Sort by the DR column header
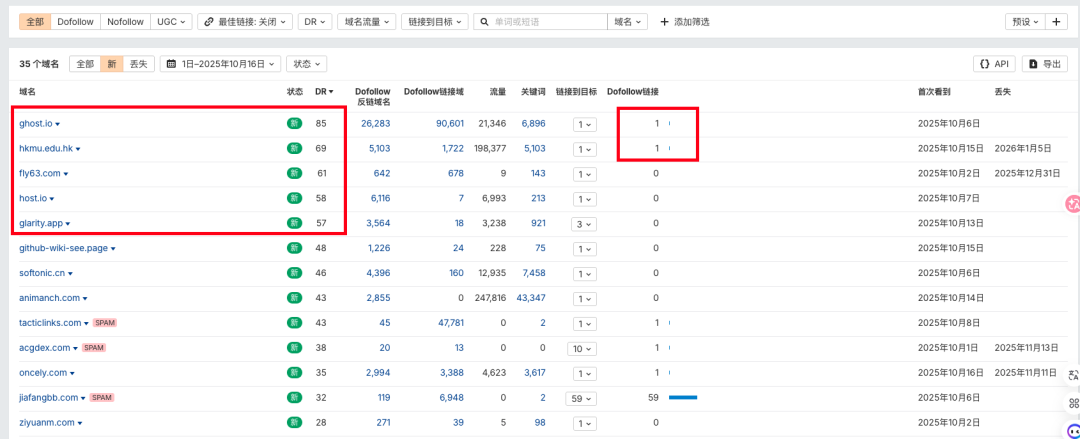 coord(324,92)
